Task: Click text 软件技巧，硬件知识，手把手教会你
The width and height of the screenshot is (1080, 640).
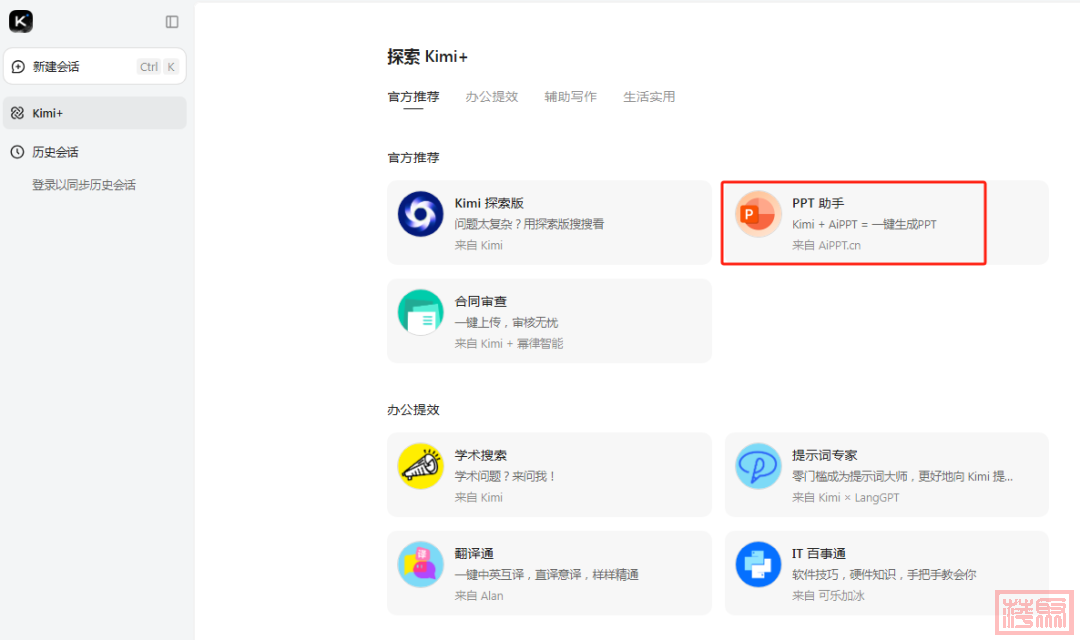Action: [x=884, y=575]
